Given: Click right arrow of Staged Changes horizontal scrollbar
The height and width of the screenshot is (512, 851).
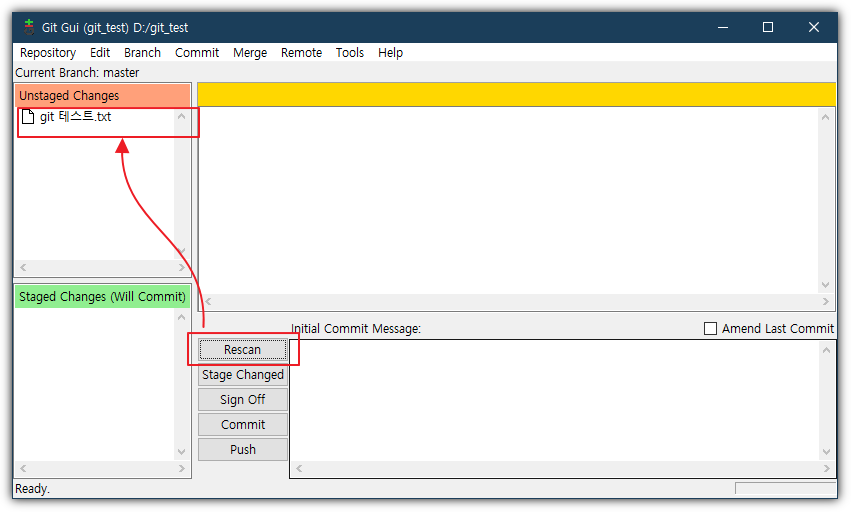Looking at the screenshot, I should [182, 468].
